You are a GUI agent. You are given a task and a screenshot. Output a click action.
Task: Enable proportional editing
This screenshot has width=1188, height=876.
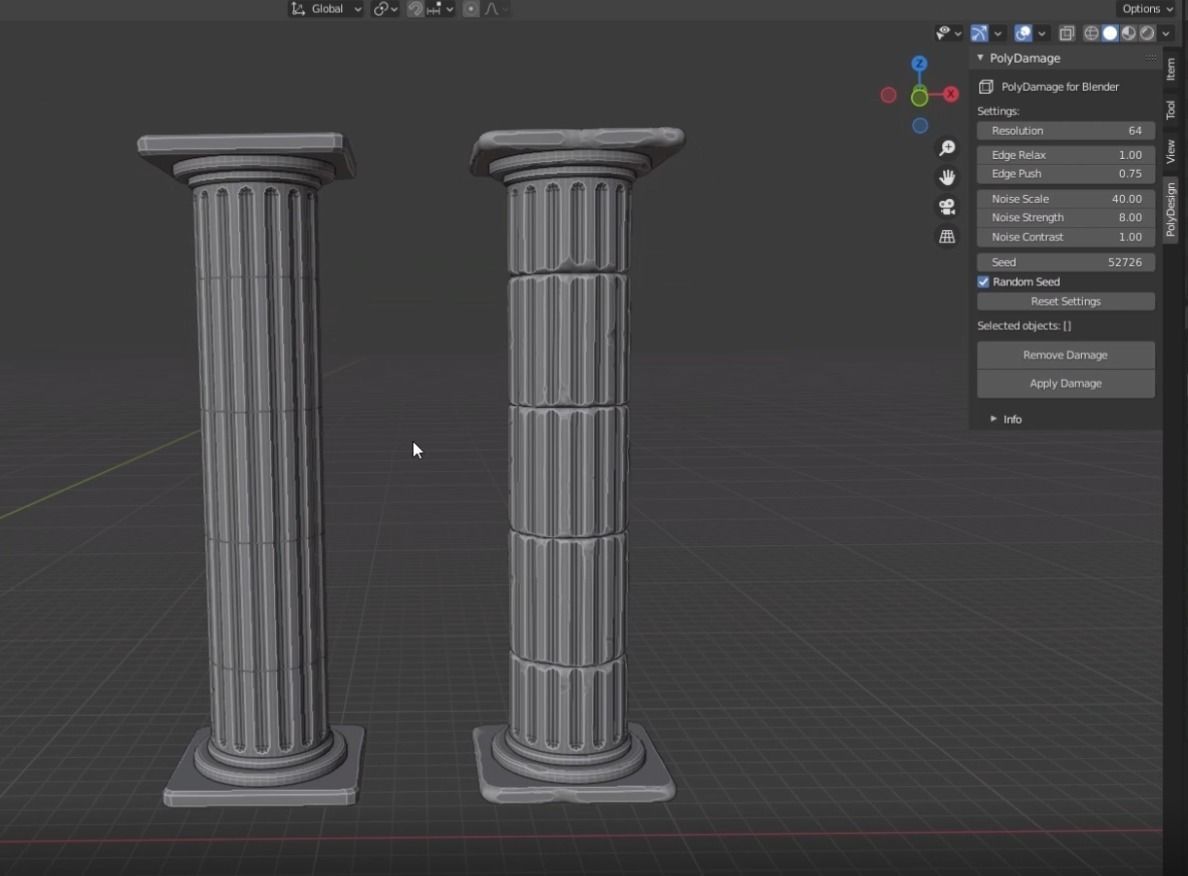coord(470,9)
